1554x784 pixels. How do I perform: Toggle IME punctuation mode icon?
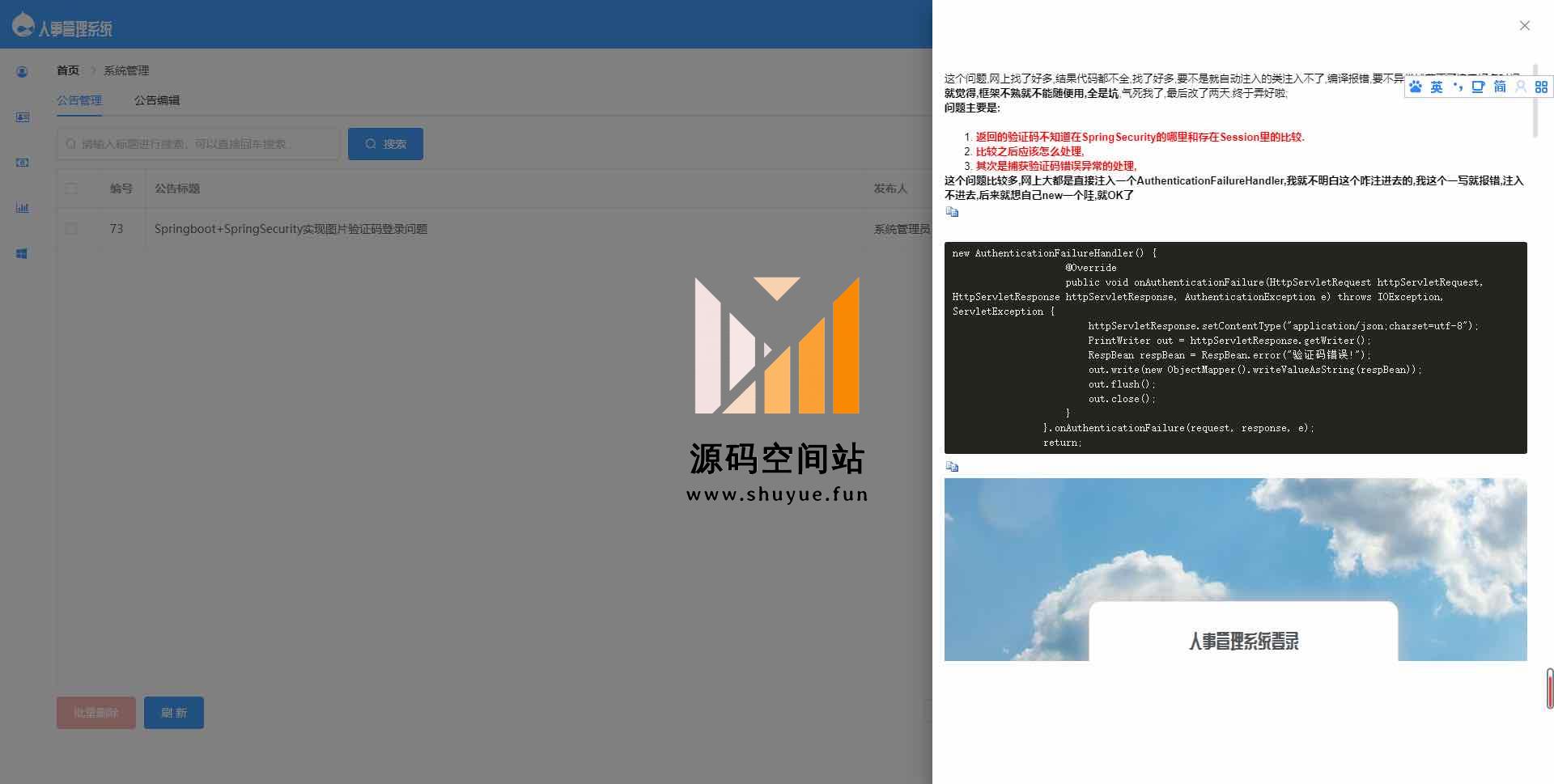pyautogui.click(x=1458, y=87)
